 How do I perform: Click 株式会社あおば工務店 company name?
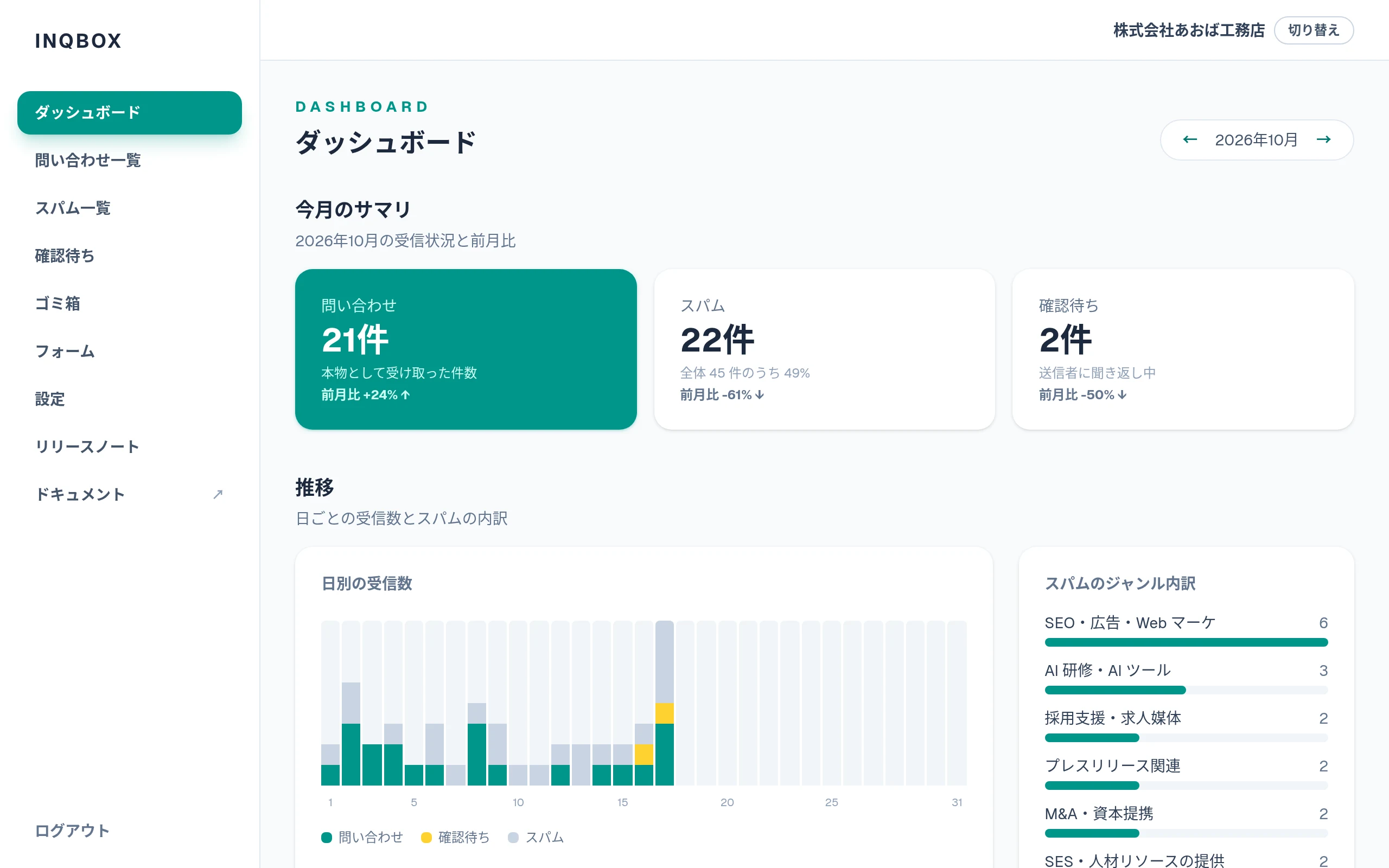pyautogui.click(x=1189, y=30)
